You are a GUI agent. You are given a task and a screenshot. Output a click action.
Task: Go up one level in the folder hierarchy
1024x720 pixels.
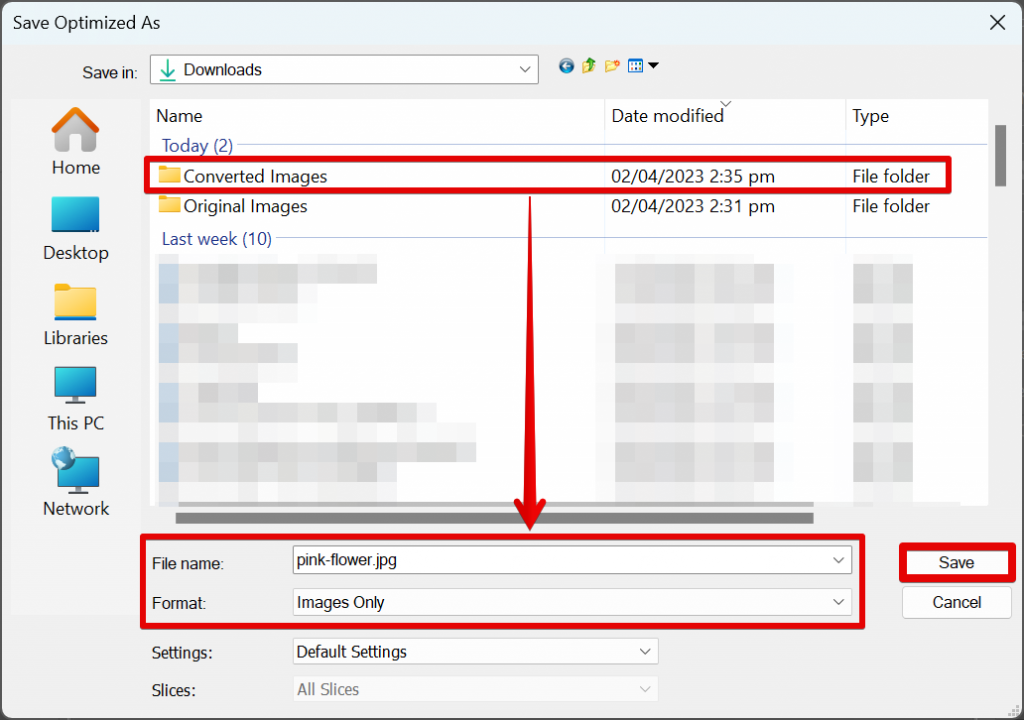pyautogui.click(x=588, y=66)
